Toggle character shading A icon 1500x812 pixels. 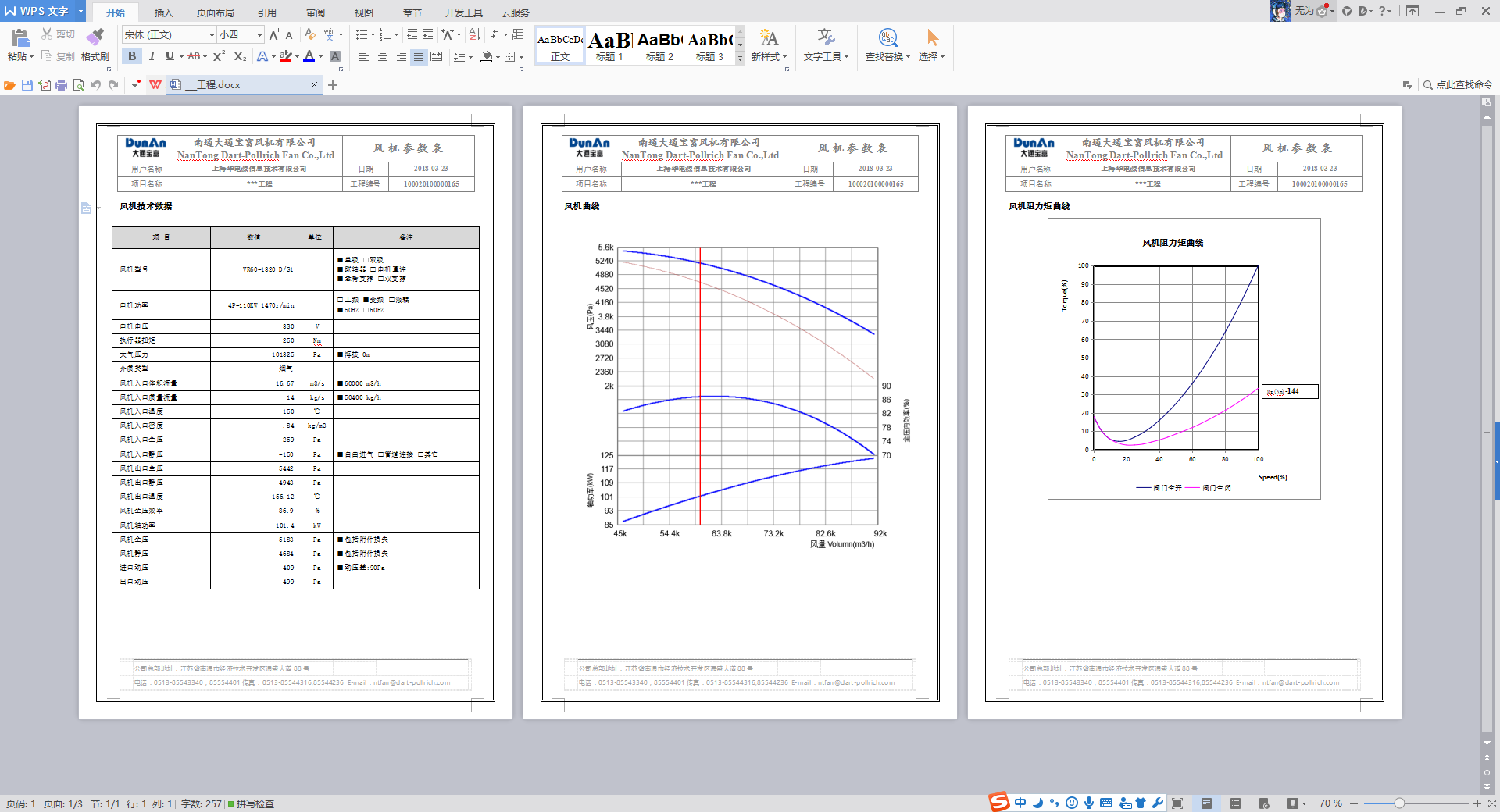coord(335,56)
